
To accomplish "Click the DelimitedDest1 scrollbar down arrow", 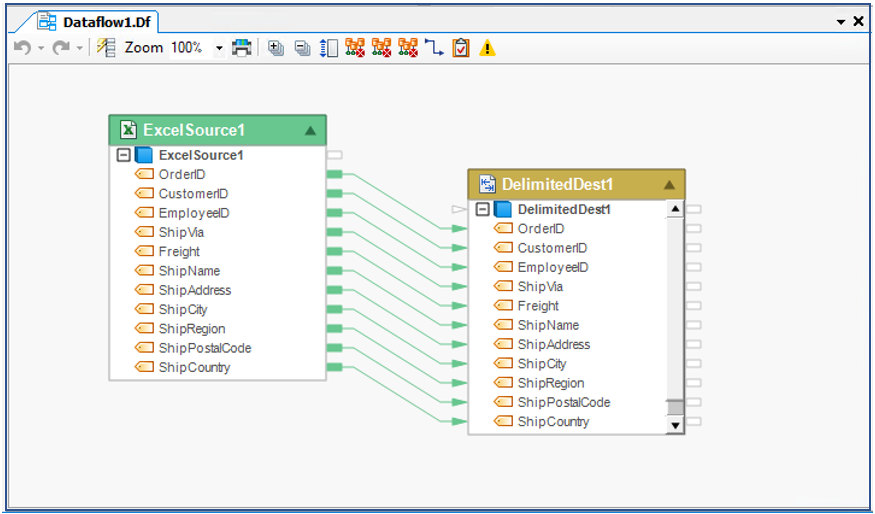I will click(675, 425).
